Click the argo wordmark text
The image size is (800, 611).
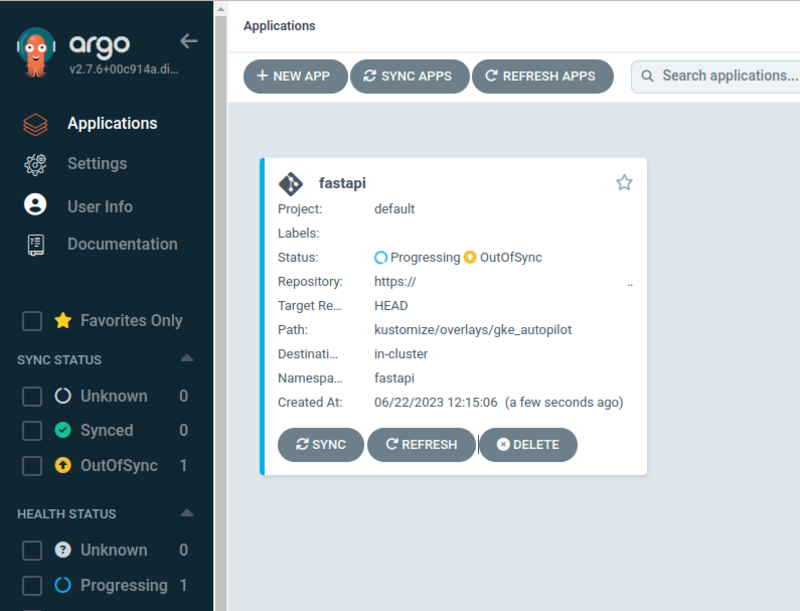tap(99, 46)
